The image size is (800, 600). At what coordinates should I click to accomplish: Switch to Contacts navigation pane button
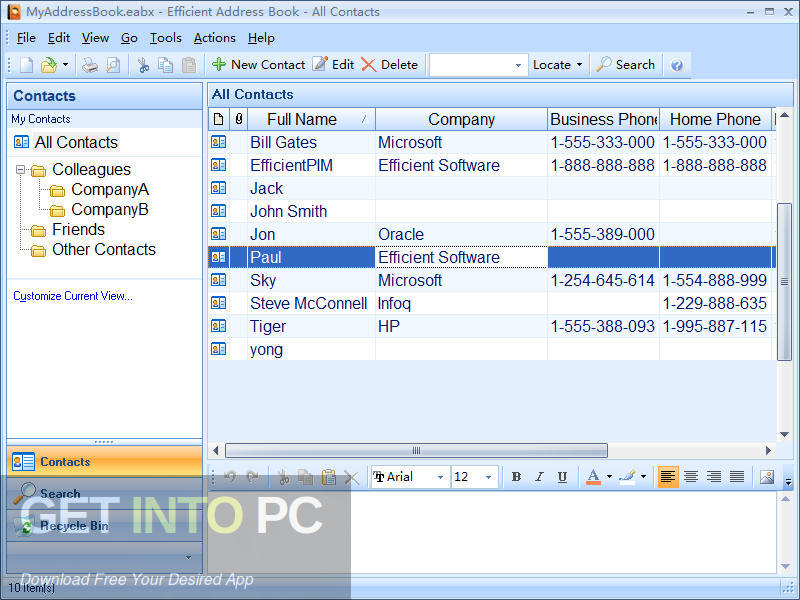point(105,462)
